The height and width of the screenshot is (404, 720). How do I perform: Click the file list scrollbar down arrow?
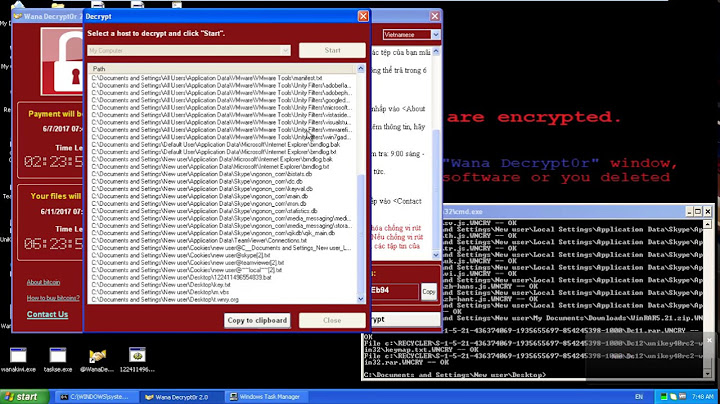pyautogui.click(x=360, y=299)
